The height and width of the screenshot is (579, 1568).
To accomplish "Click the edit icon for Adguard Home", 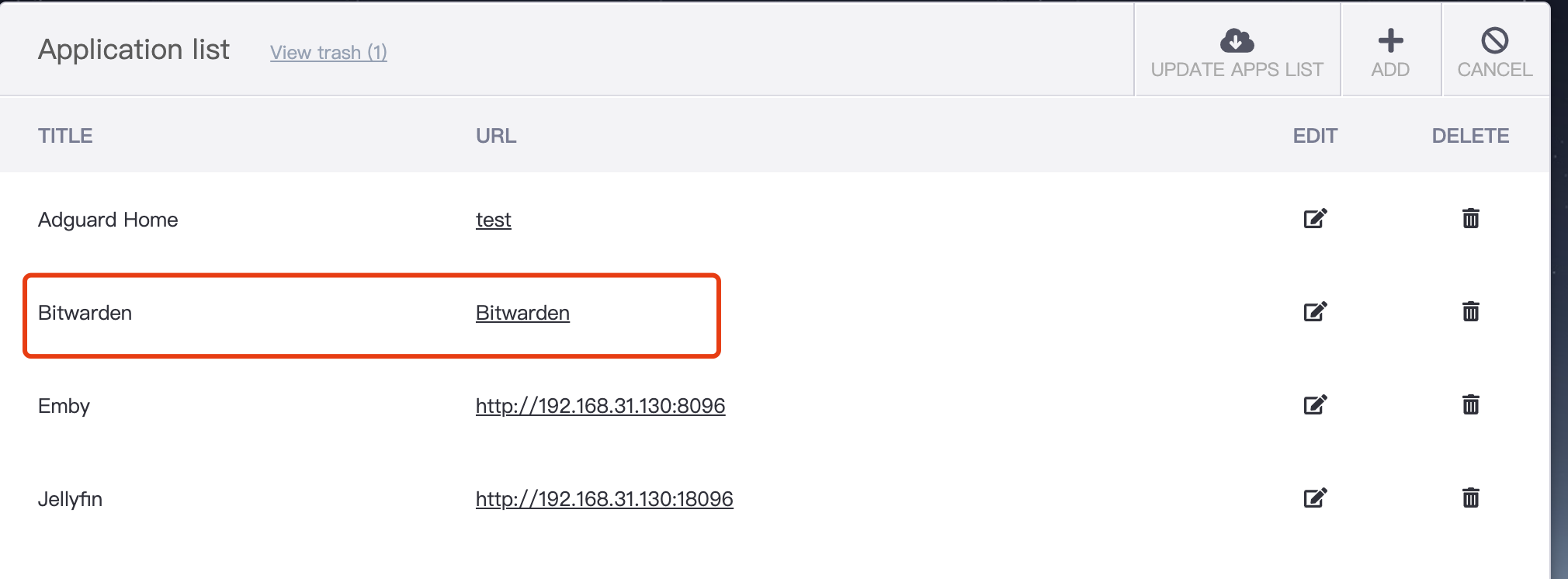I will tap(1315, 219).
